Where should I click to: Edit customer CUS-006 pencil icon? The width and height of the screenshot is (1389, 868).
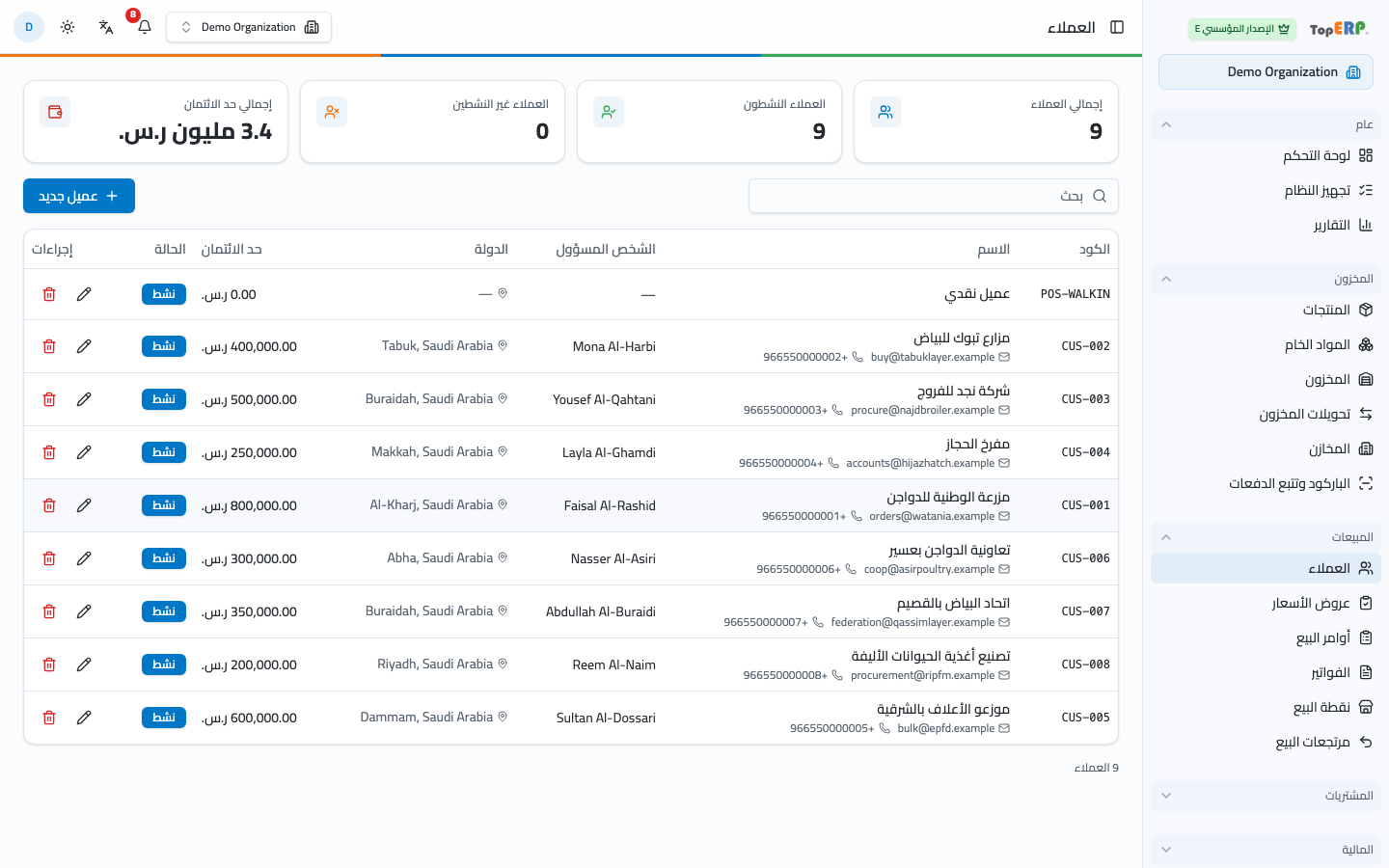pyautogui.click(x=84, y=558)
